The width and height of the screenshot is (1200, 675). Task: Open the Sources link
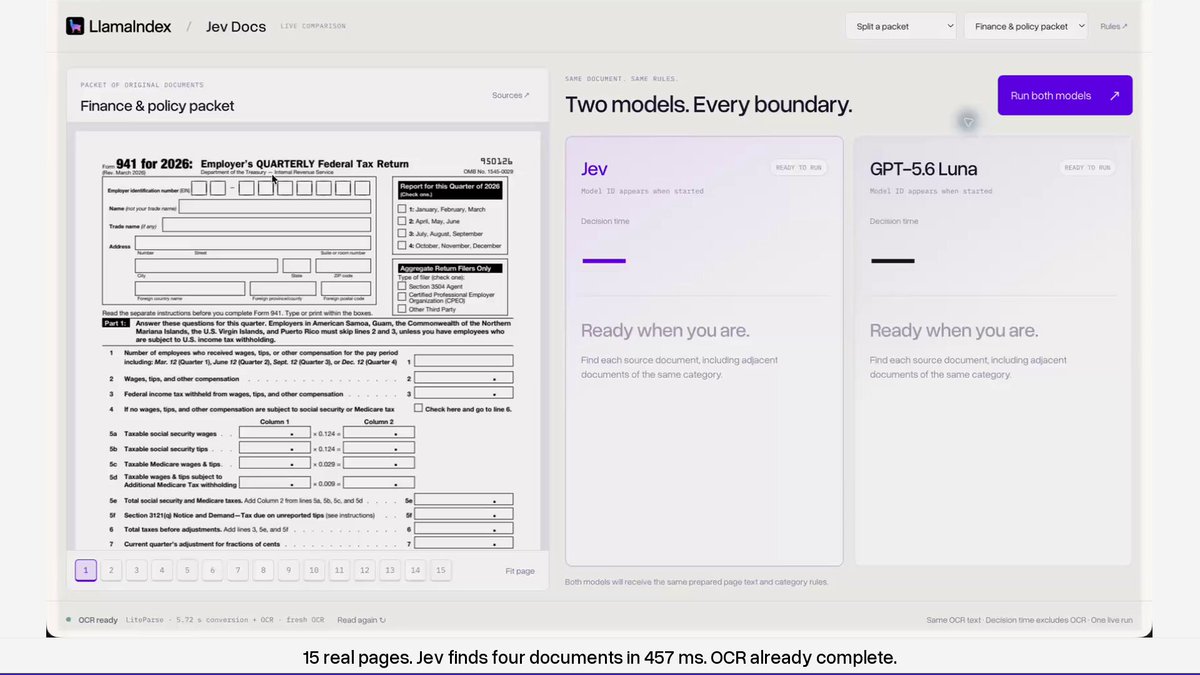coord(510,95)
